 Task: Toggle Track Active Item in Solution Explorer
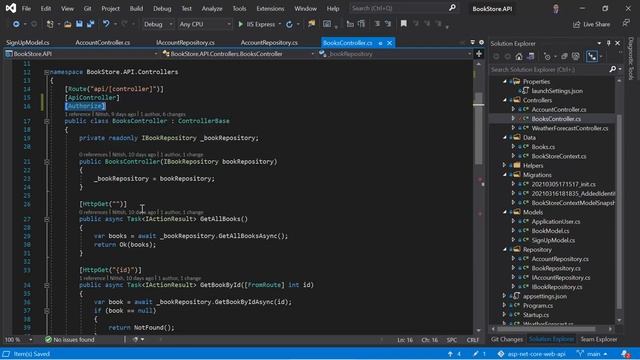592,57
